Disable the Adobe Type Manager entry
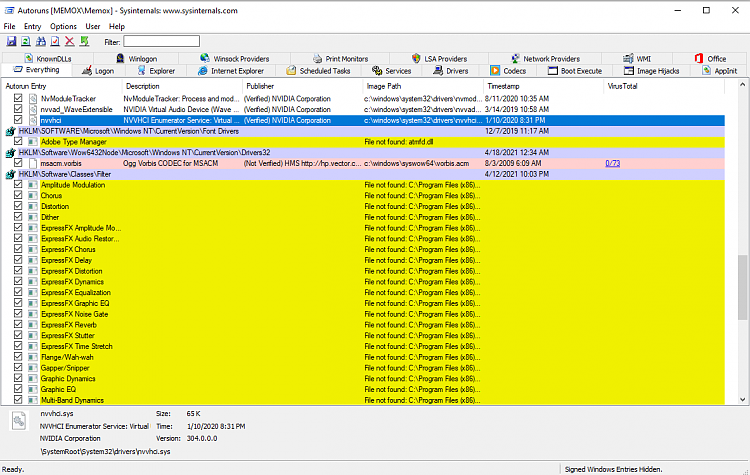This screenshot has height=475, width=750. [x=18, y=141]
